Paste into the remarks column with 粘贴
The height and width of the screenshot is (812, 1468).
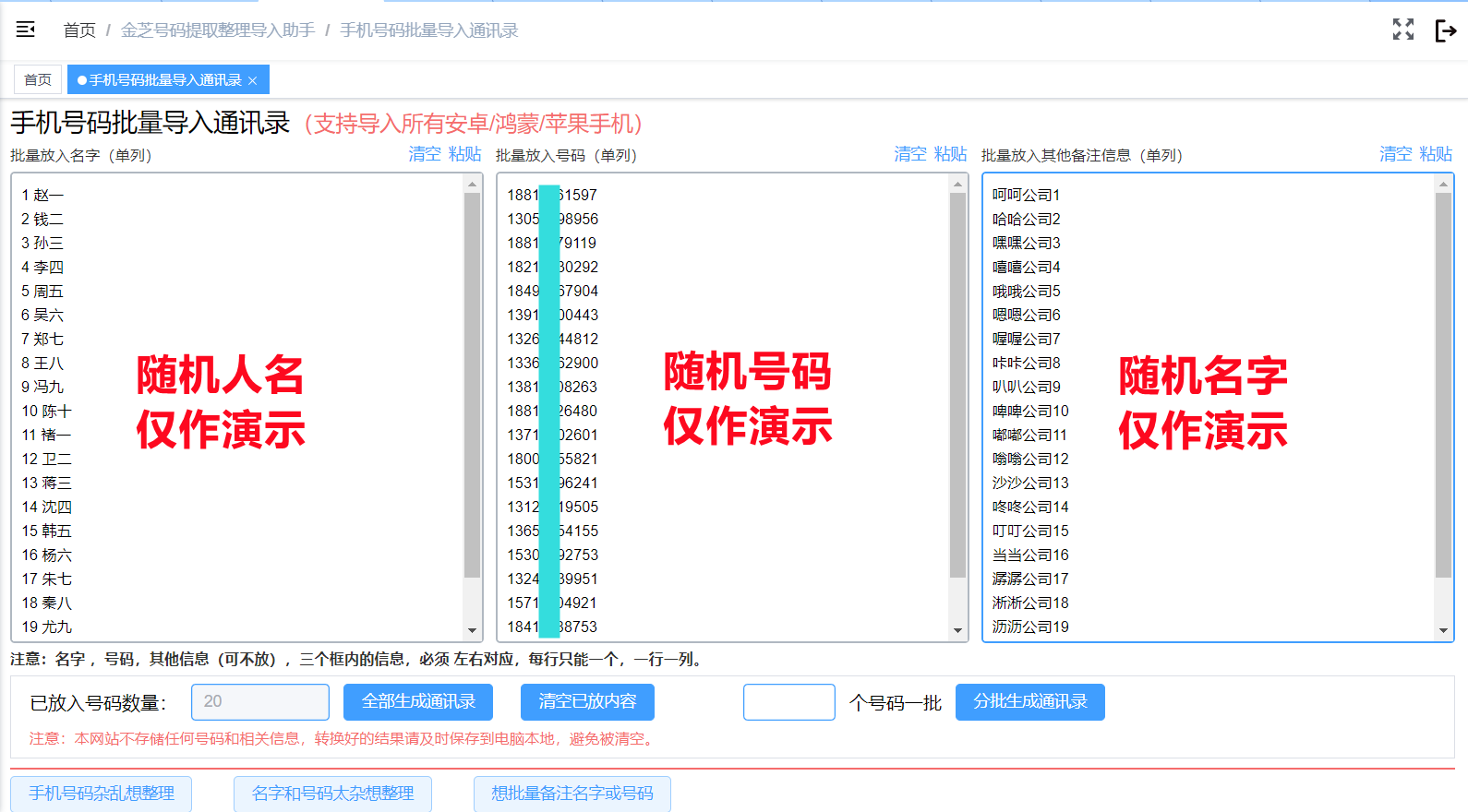coord(1437,154)
